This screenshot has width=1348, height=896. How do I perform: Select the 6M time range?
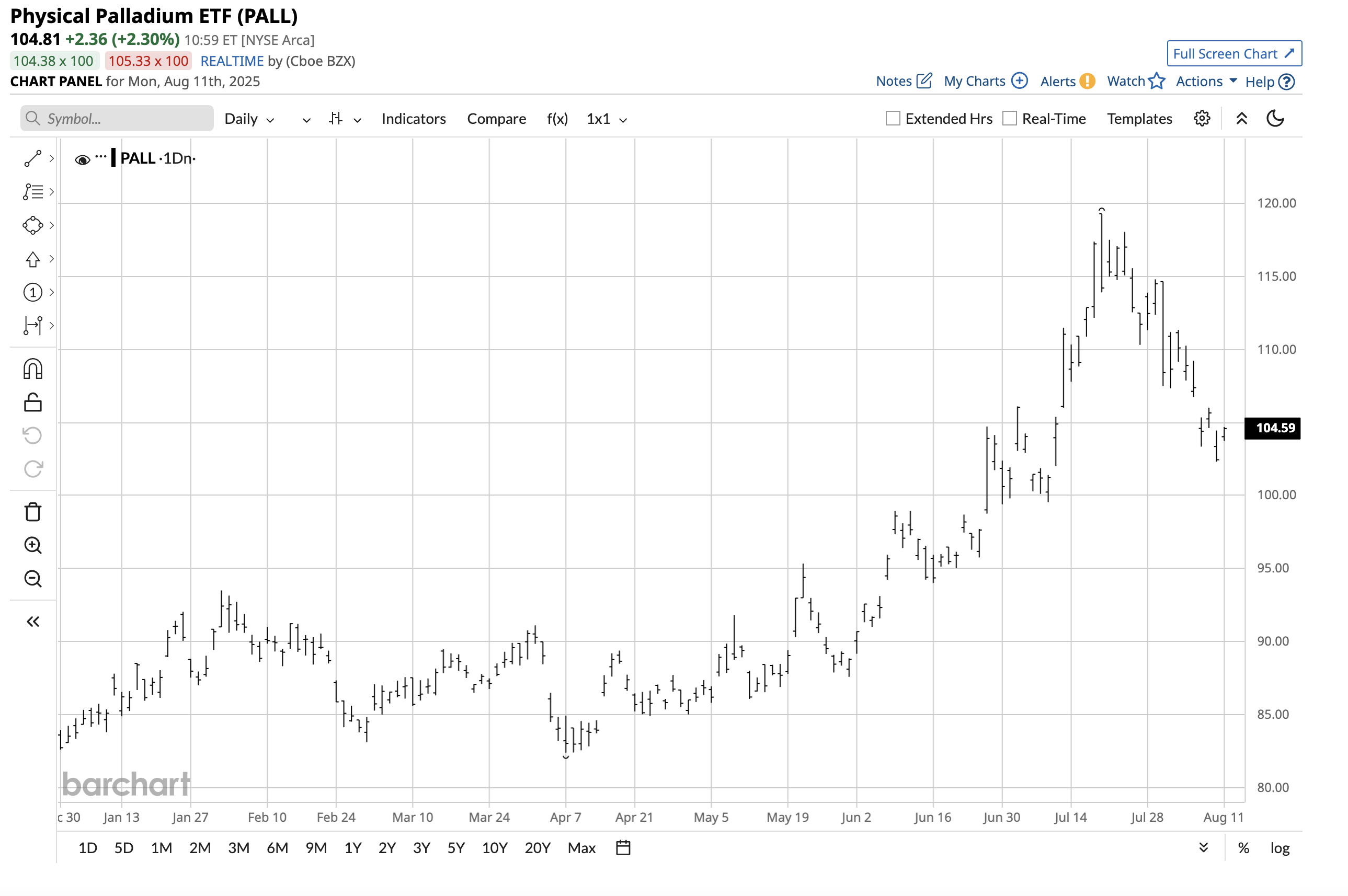pos(277,847)
